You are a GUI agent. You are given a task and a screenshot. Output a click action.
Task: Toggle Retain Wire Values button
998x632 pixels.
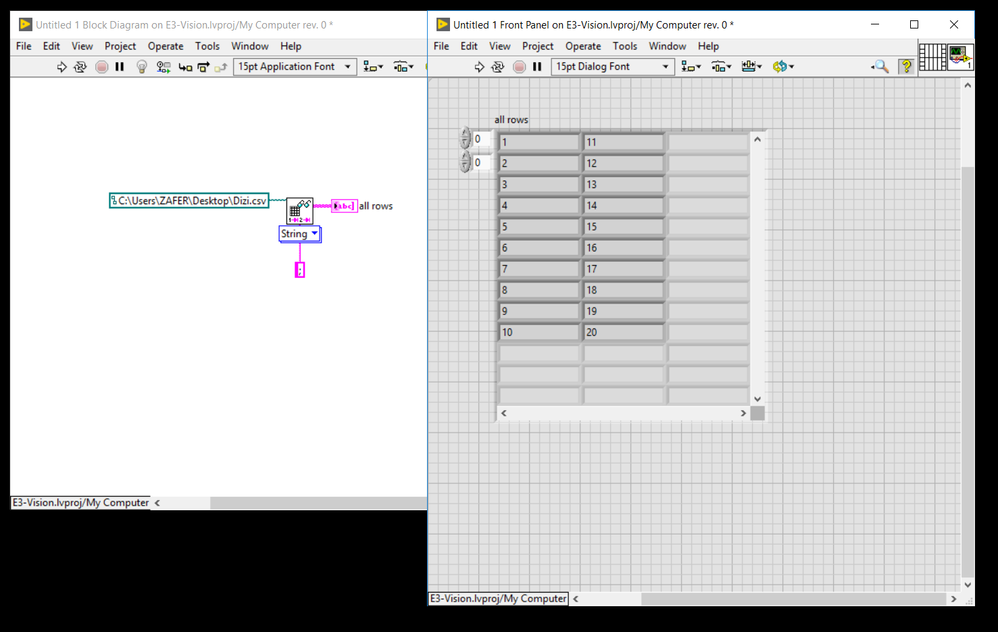click(164, 67)
